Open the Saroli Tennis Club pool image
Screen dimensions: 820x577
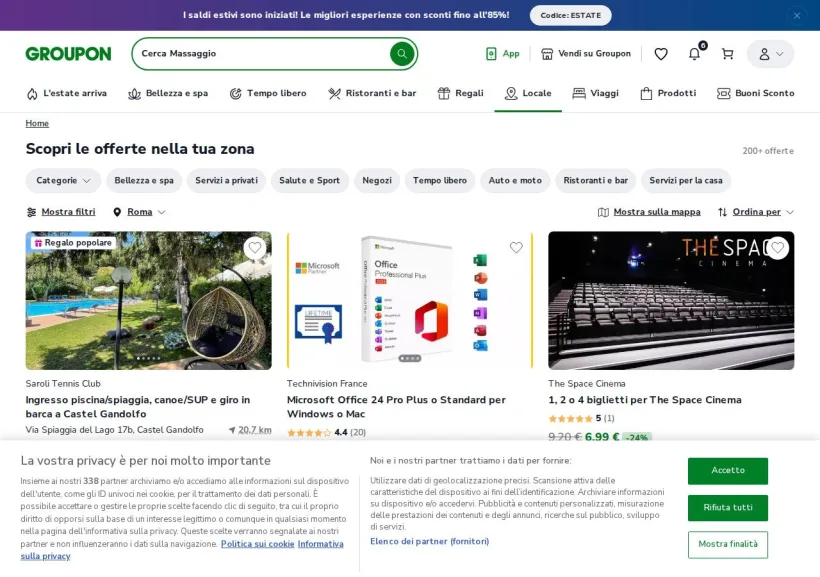[x=149, y=301]
